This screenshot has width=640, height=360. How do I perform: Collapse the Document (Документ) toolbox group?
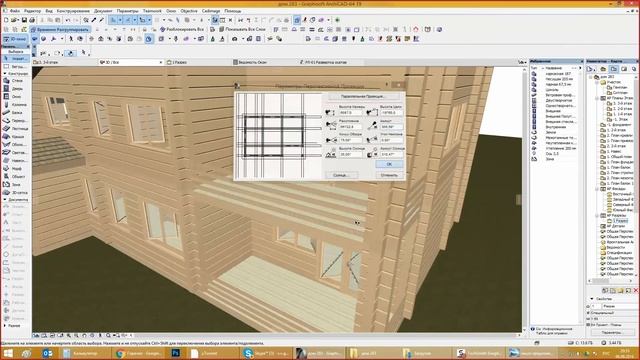(5, 200)
